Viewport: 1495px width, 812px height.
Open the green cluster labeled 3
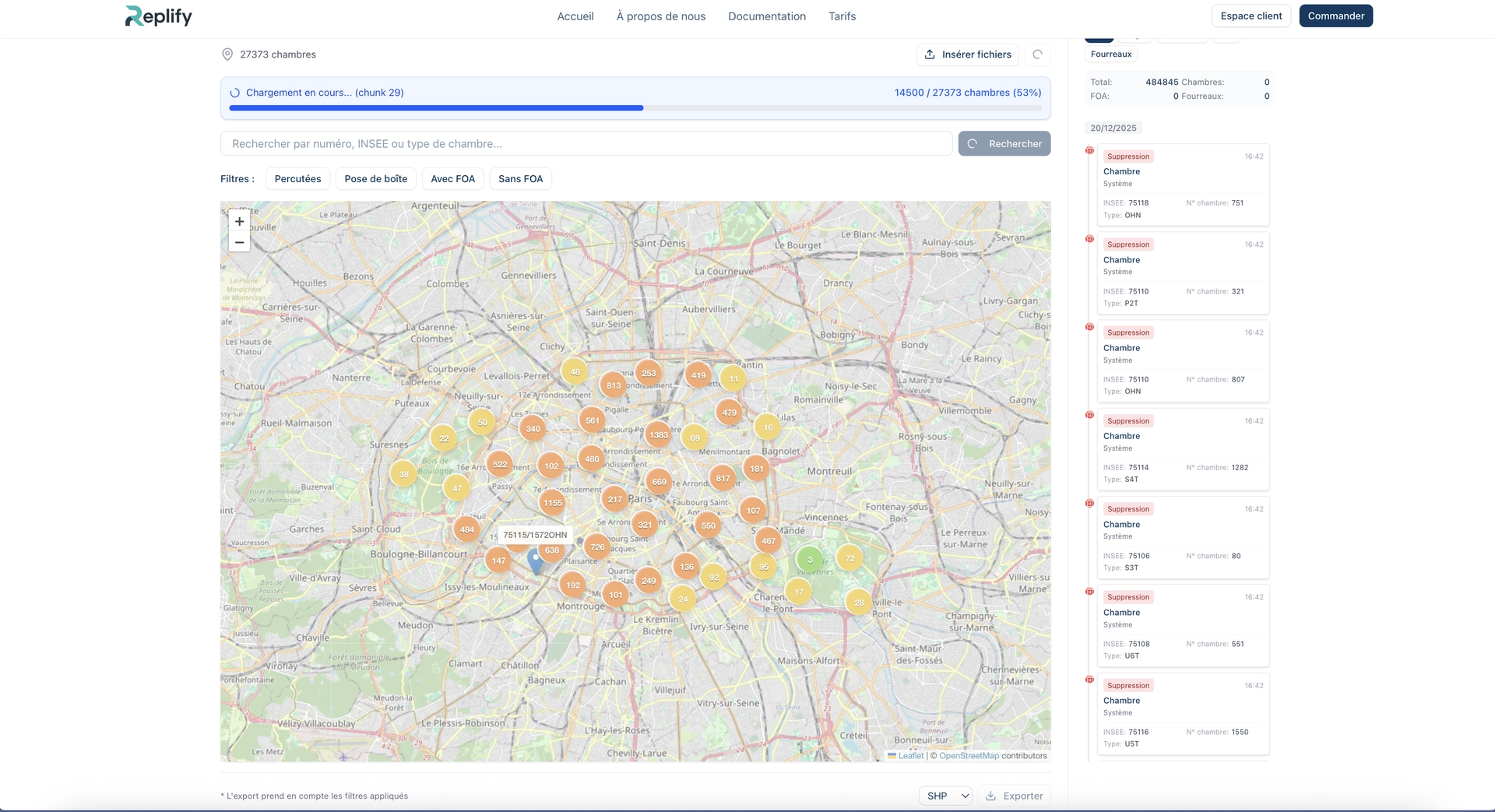coord(810,560)
